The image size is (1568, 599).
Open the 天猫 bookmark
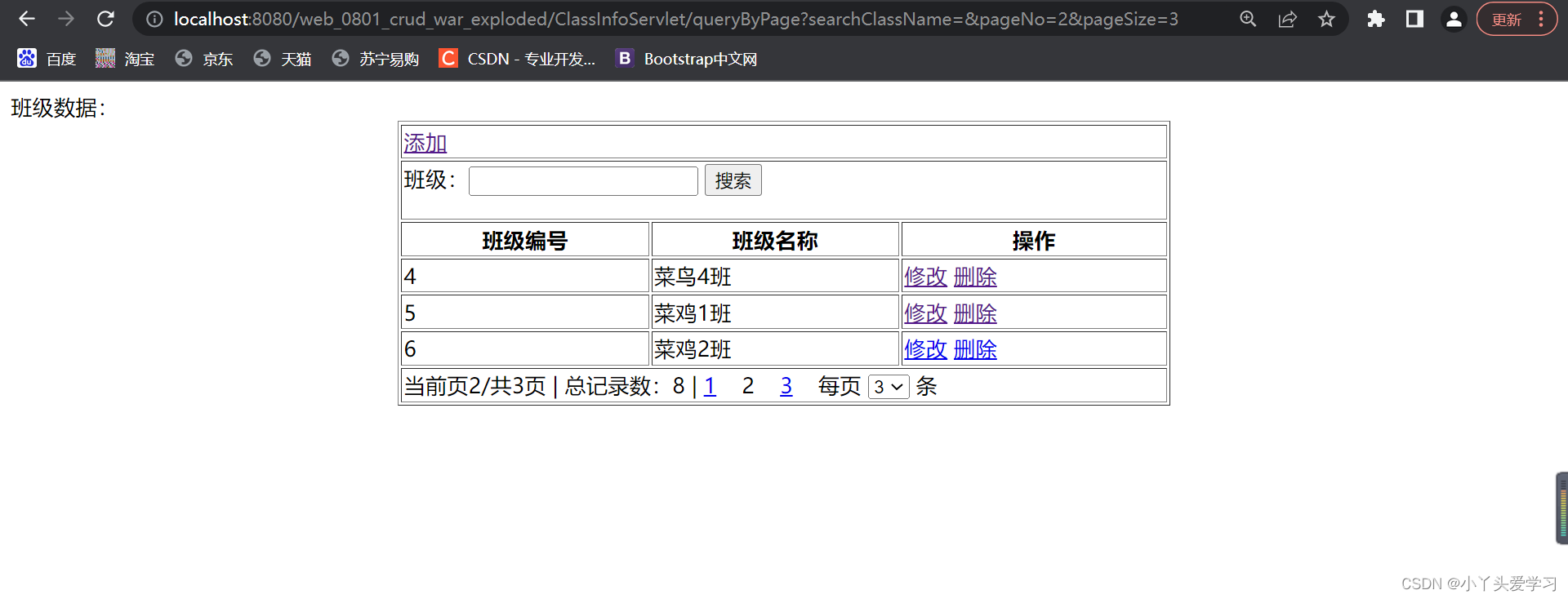283,59
